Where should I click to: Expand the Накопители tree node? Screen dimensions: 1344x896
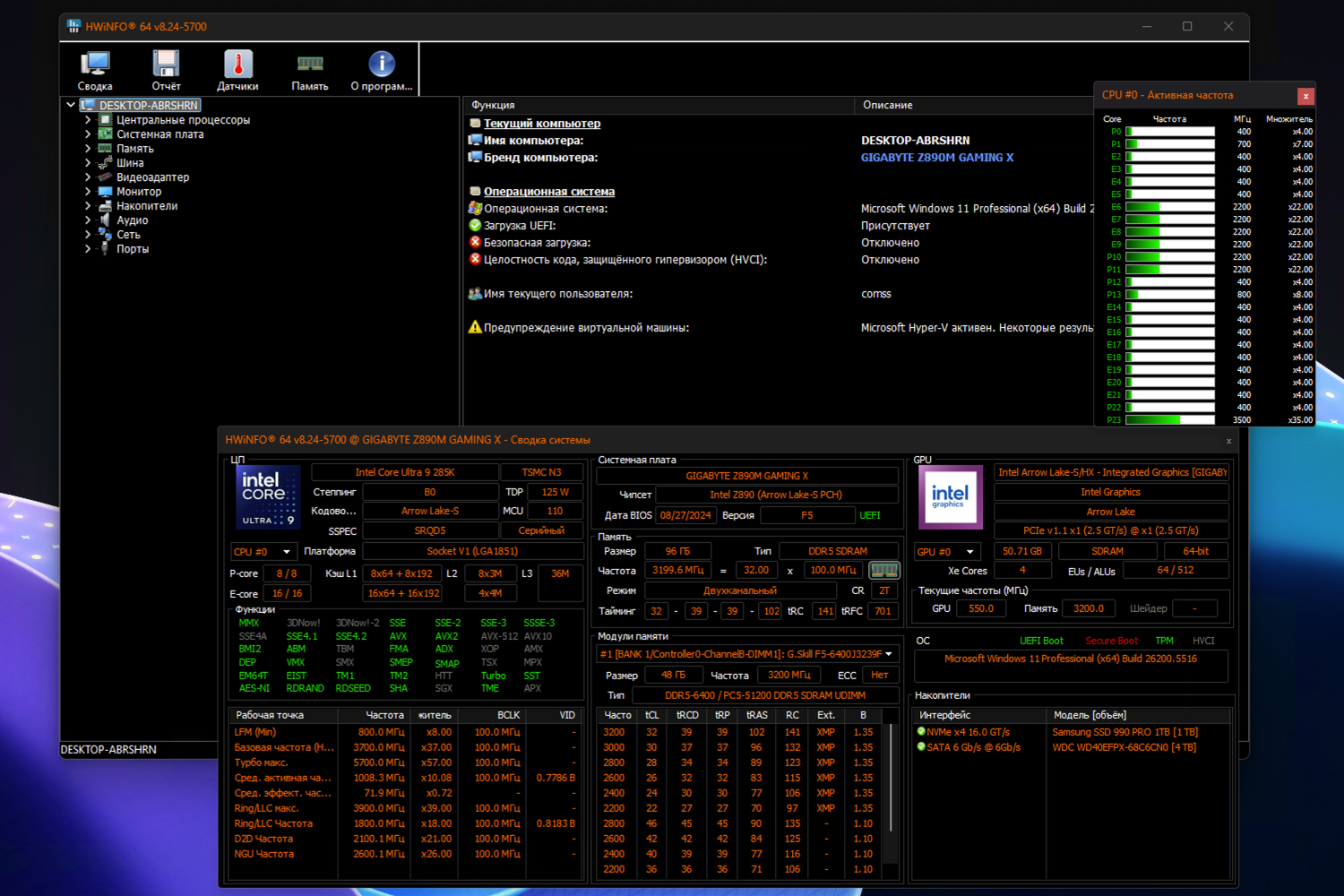(88, 206)
